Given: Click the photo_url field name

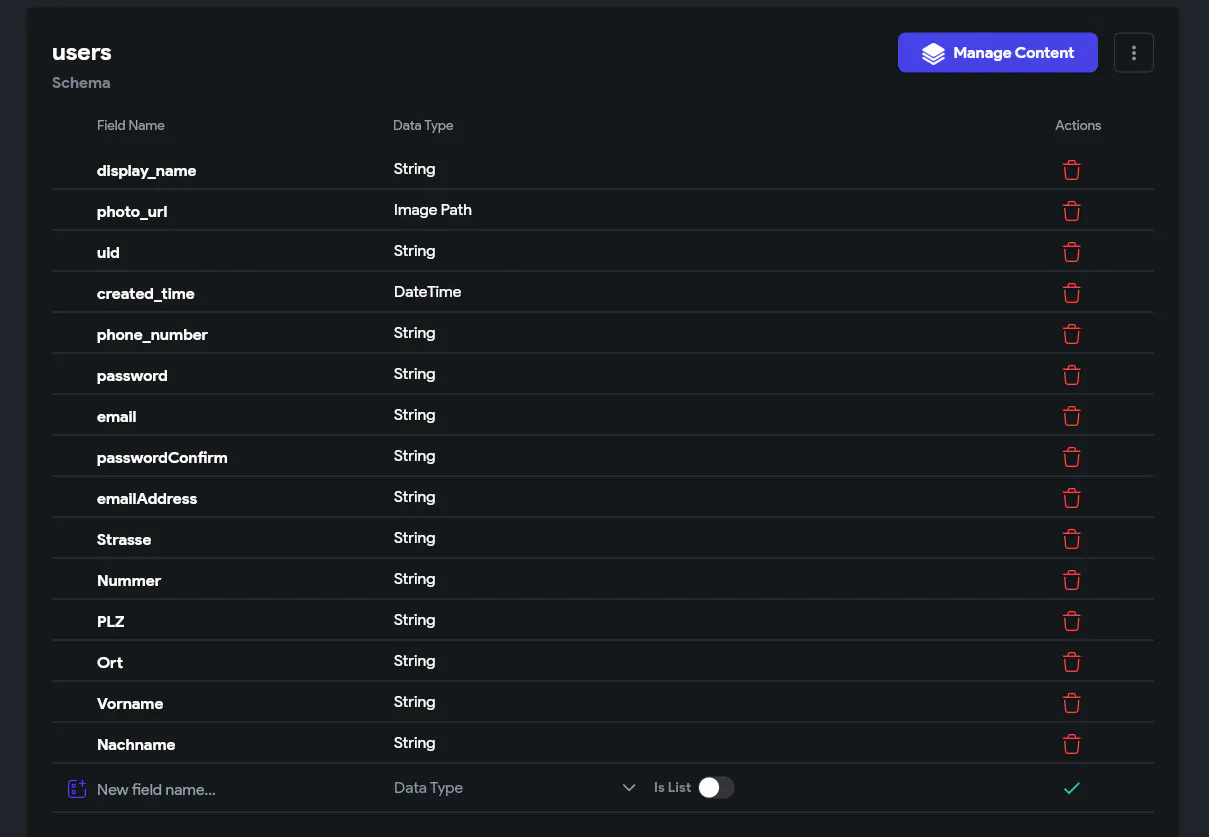Looking at the screenshot, I should 132,212.
